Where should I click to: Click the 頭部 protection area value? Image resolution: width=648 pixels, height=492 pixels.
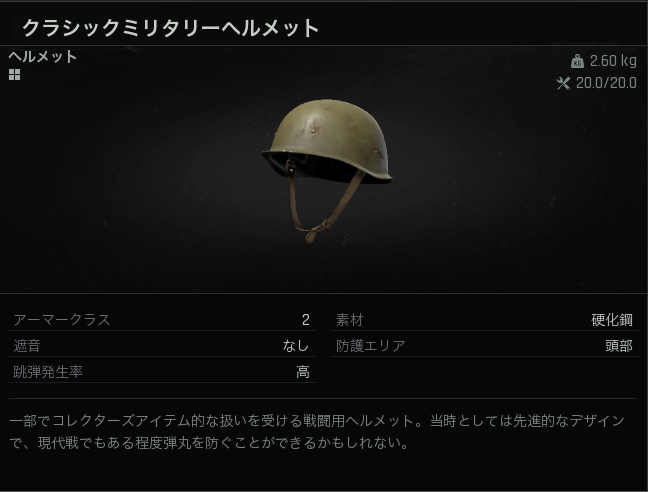point(619,346)
